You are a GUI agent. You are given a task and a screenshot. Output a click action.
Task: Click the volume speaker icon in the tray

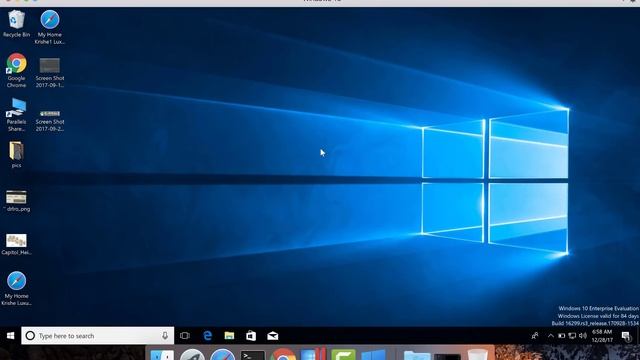point(583,336)
